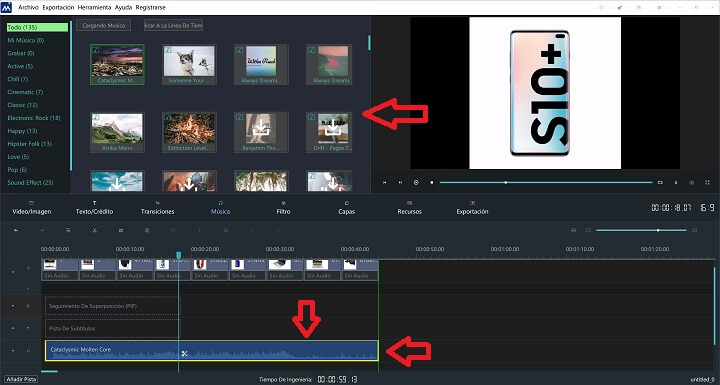
Task: Select the Chill (7) category
Action: tap(17, 79)
